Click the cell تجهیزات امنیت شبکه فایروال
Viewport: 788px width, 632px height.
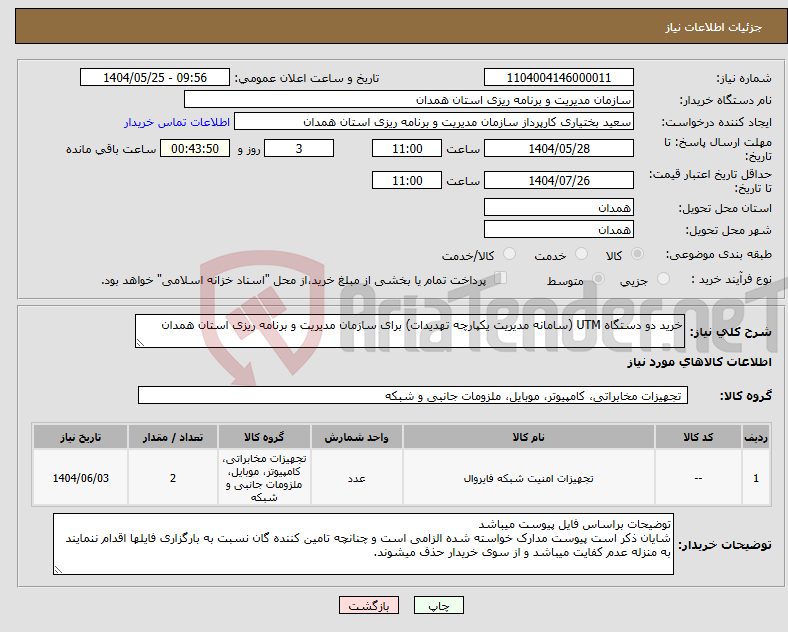pyautogui.click(x=528, y=478)
